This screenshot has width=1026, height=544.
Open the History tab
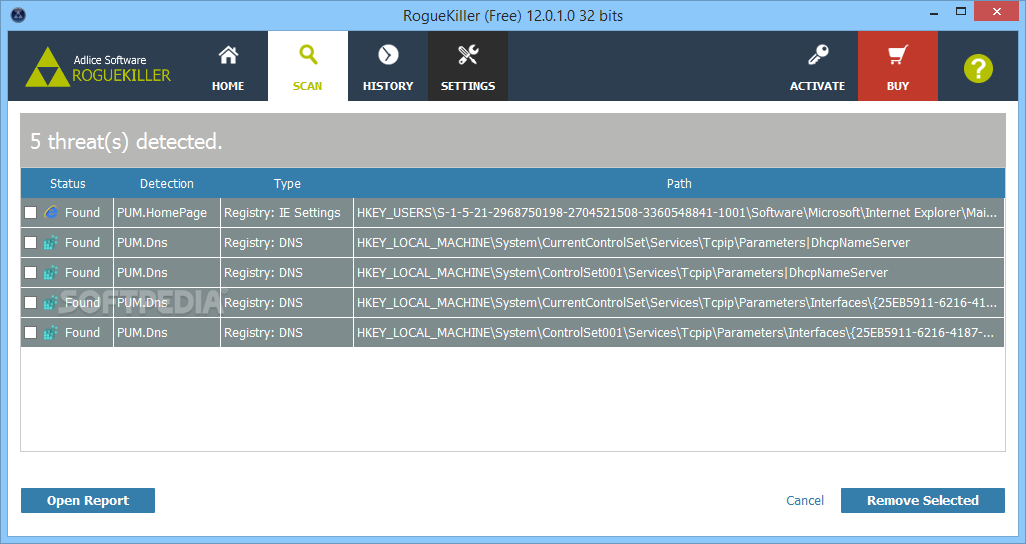pos(388,66)
